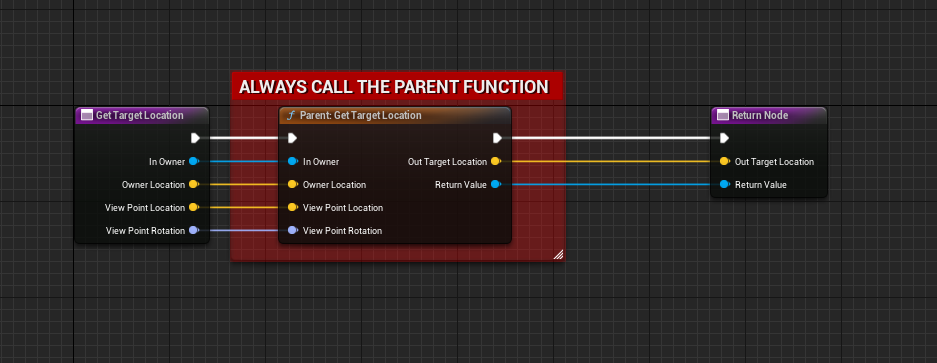
Task: Click the Return Value output pin on Parent node
Action: [x=495, y=184]
